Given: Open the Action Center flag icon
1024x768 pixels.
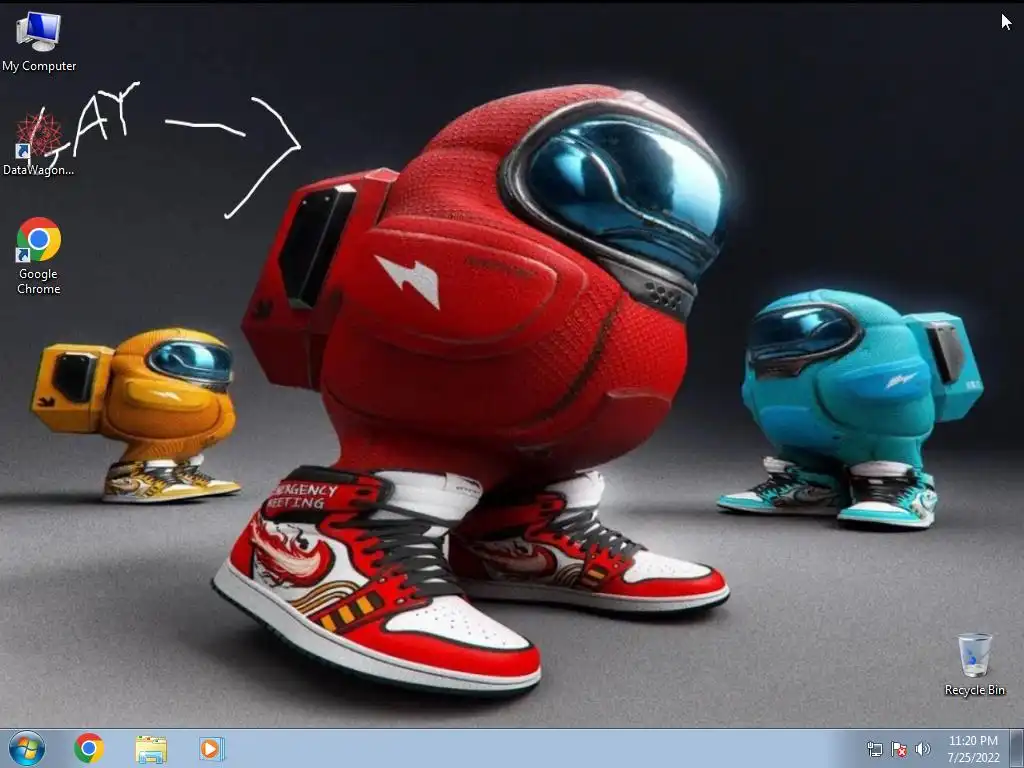Looking at the screenshot, I should coord(899,749).
